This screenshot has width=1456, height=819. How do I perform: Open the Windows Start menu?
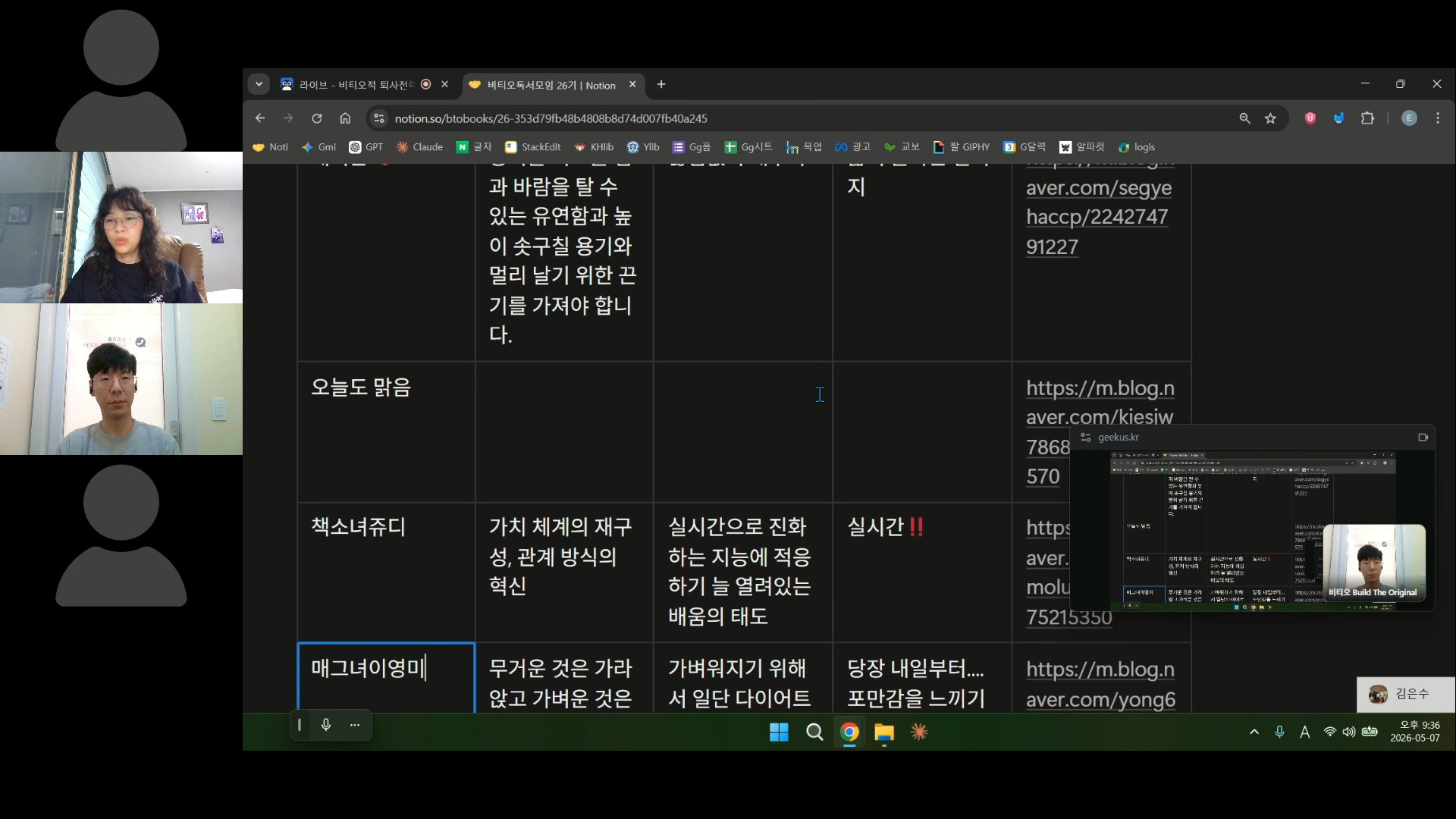pyautogui.click(x=779, y=732)
